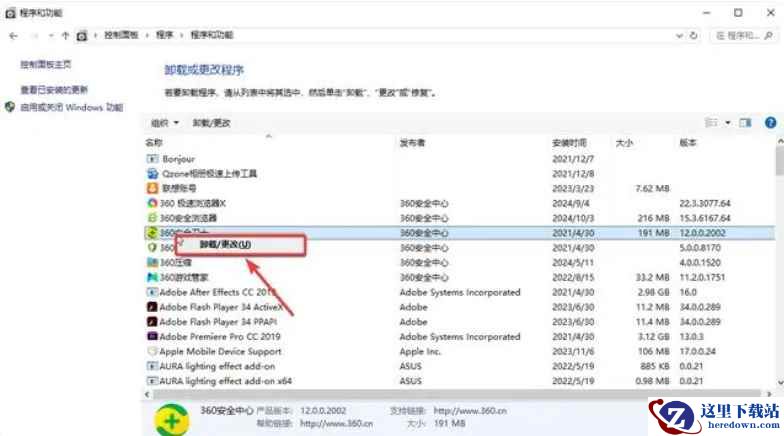Select 联想账号 orange icon
784x436 pixels.
pos(152,188)
